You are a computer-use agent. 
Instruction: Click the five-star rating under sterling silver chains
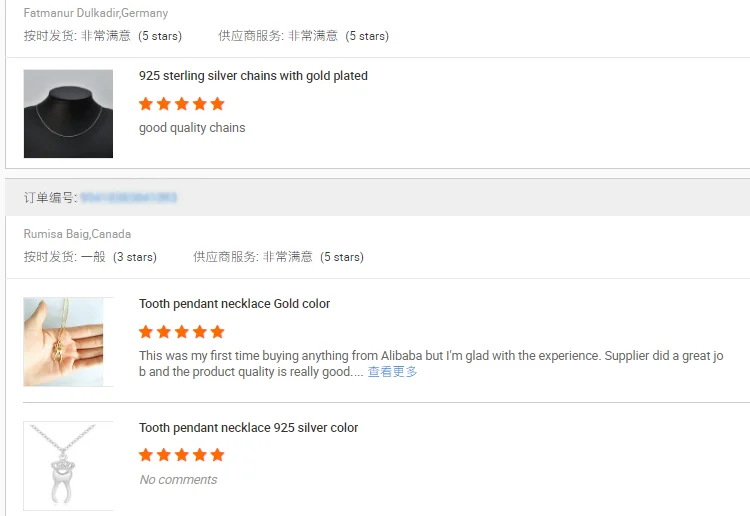[x=182, y=104]
